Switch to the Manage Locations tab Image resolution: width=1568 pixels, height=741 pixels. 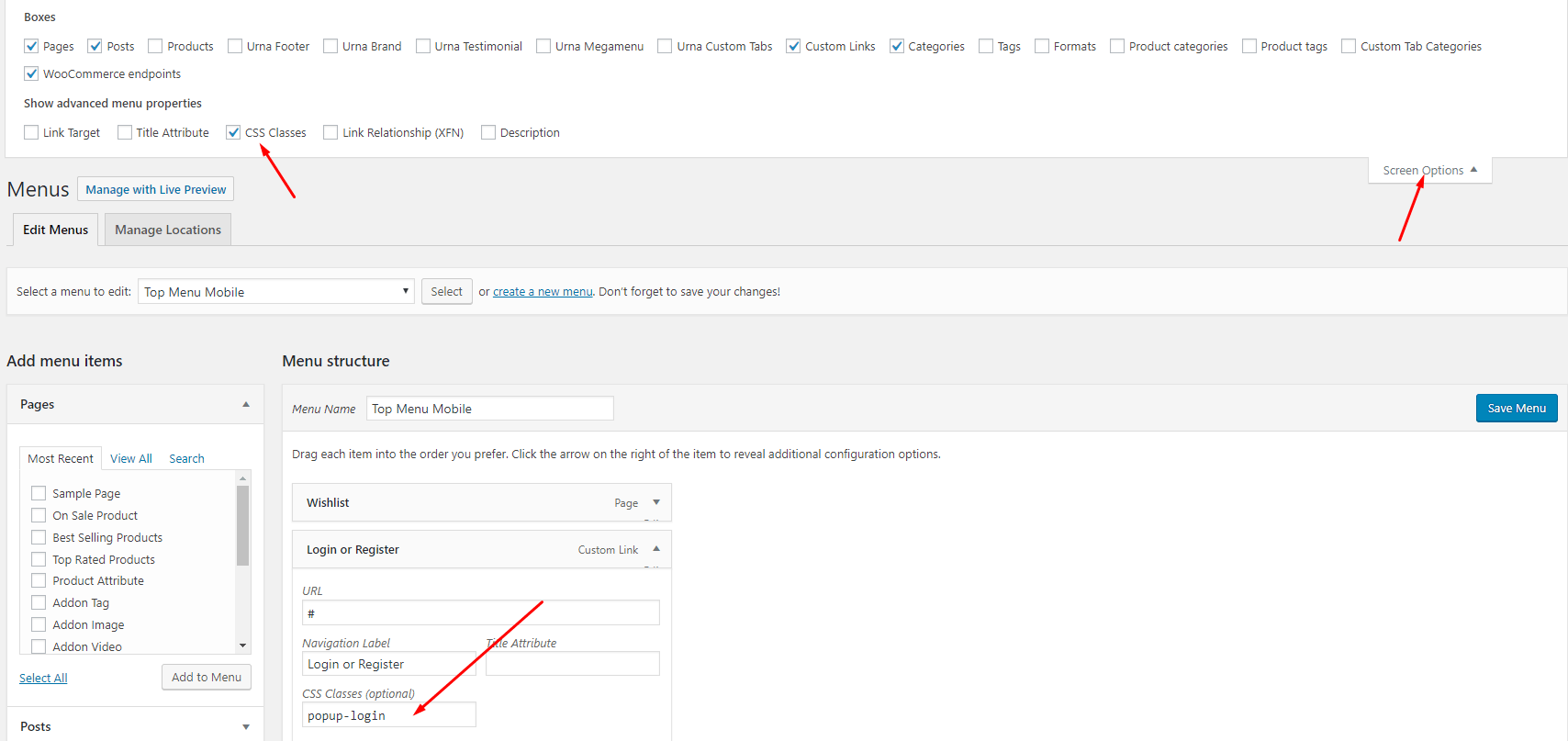click(x=168, y=230)
